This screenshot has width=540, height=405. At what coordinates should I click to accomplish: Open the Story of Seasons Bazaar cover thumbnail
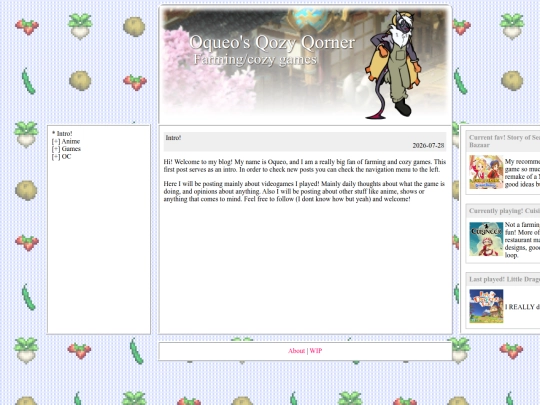486,172
